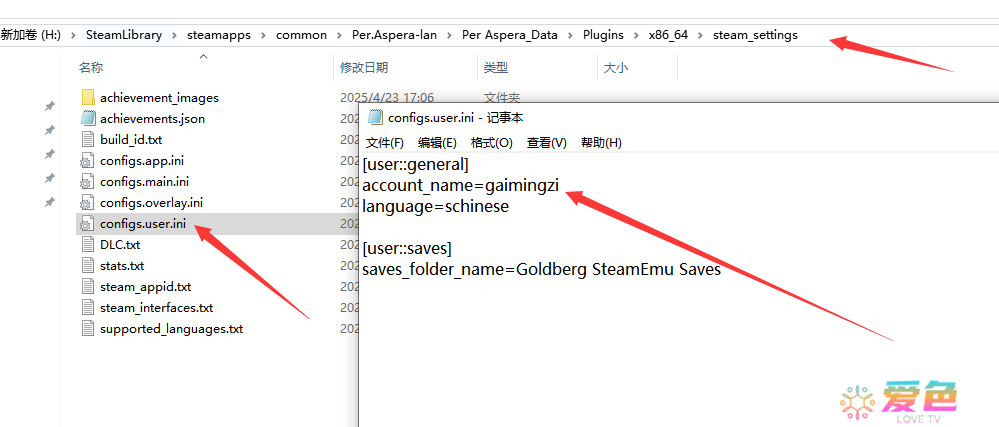Screen dimensions: 999x427
Task: Sort files by the 修改日期 column header
Action: tap(364, 68)
